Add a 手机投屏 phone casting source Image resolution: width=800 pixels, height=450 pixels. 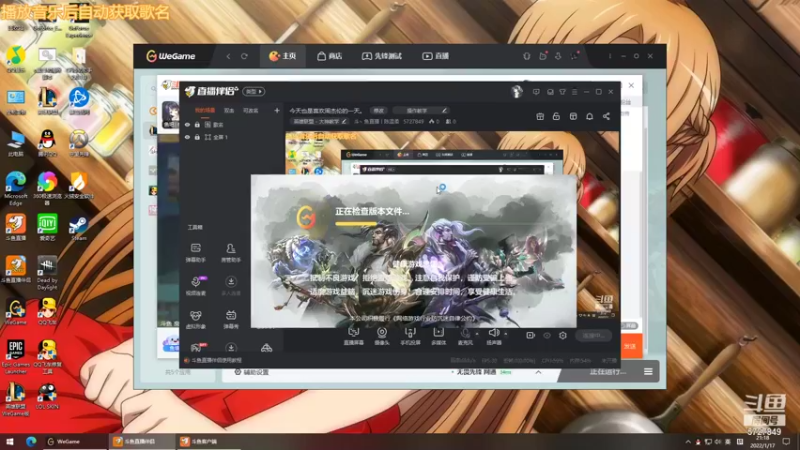(410, 336)
